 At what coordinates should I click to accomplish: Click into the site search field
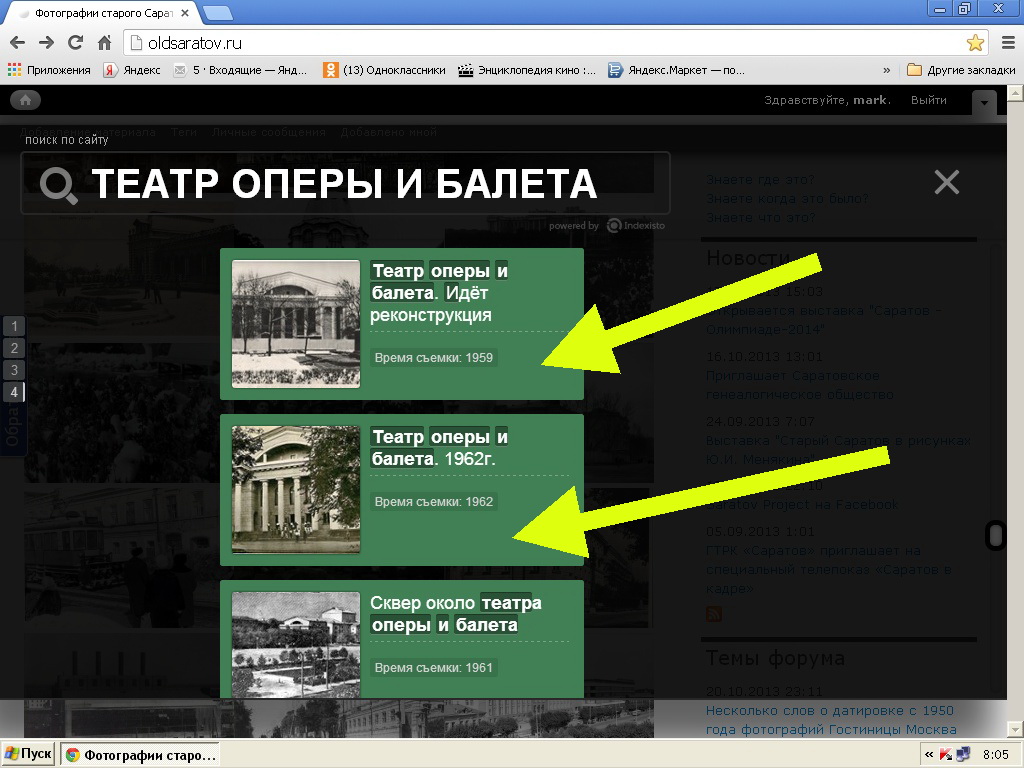(345, 184)
